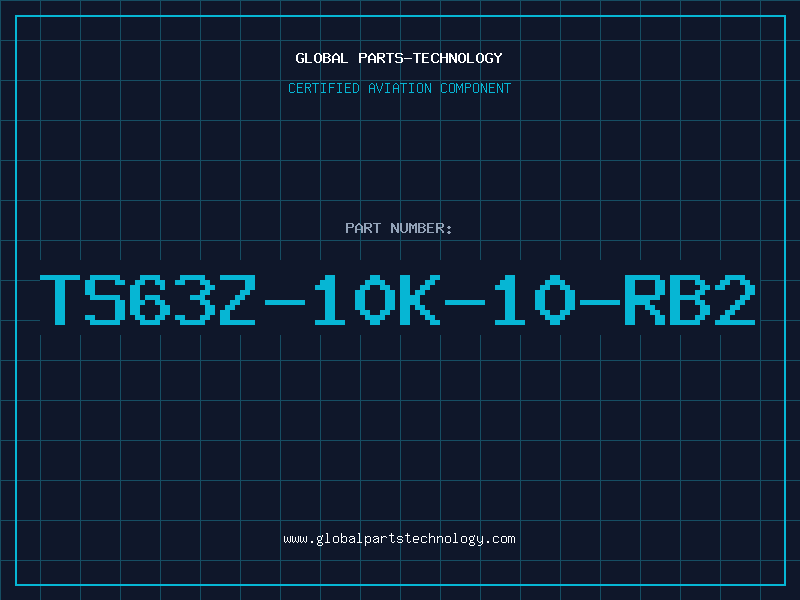
Task: Select the CERTIFIED AVIATION COMPONENT subtitle
Action: click(399, 88)
